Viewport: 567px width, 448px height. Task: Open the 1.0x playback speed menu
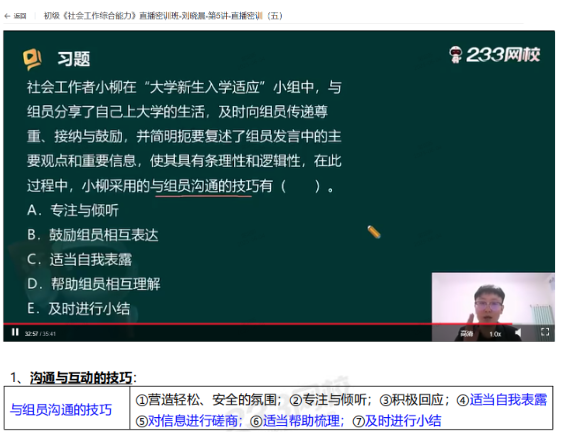tap(495, 334)
